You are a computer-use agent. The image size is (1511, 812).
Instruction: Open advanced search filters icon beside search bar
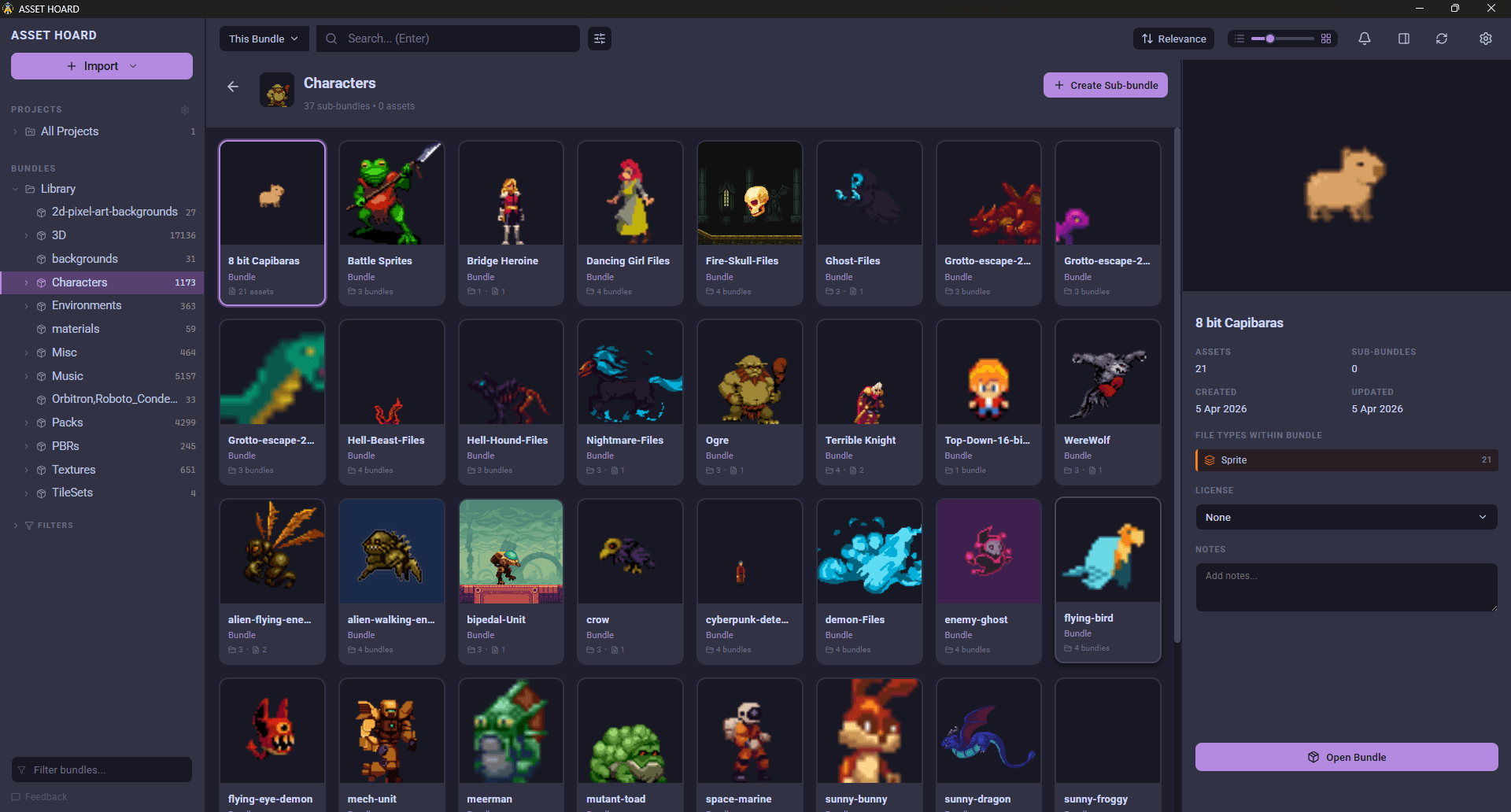pos(599,39)
